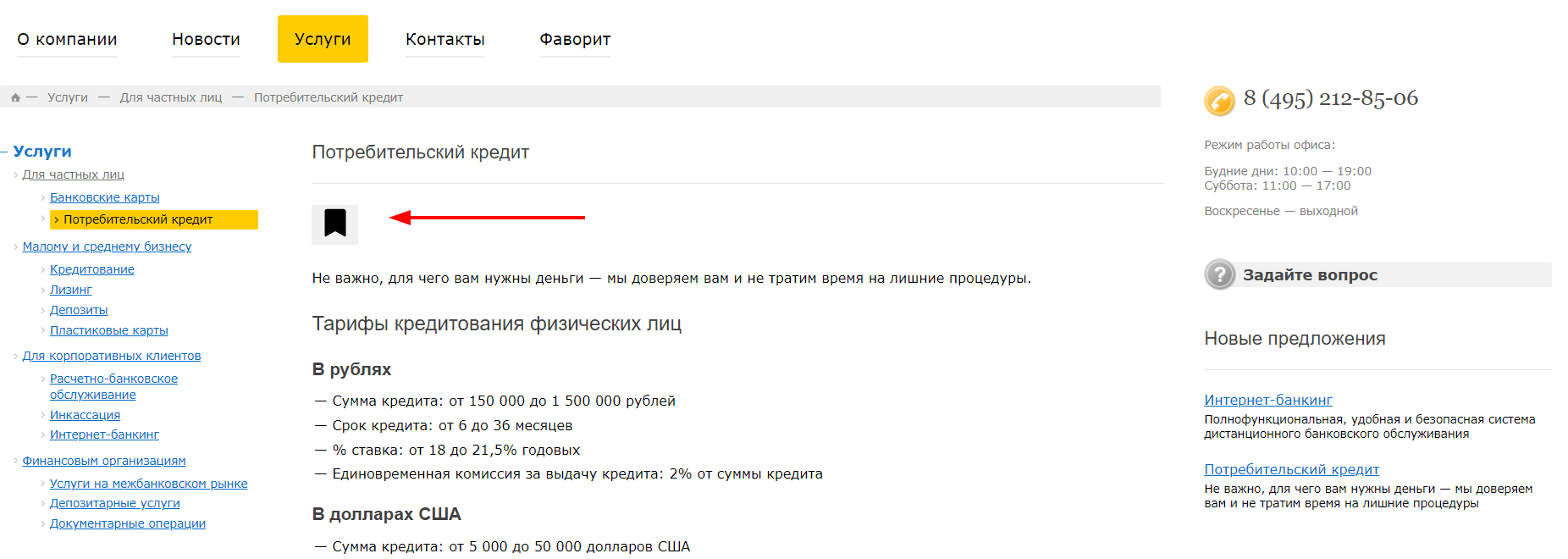The image size is (1568, 559).
Task: Select the Фаворит menu item
Action: (575, 40)
